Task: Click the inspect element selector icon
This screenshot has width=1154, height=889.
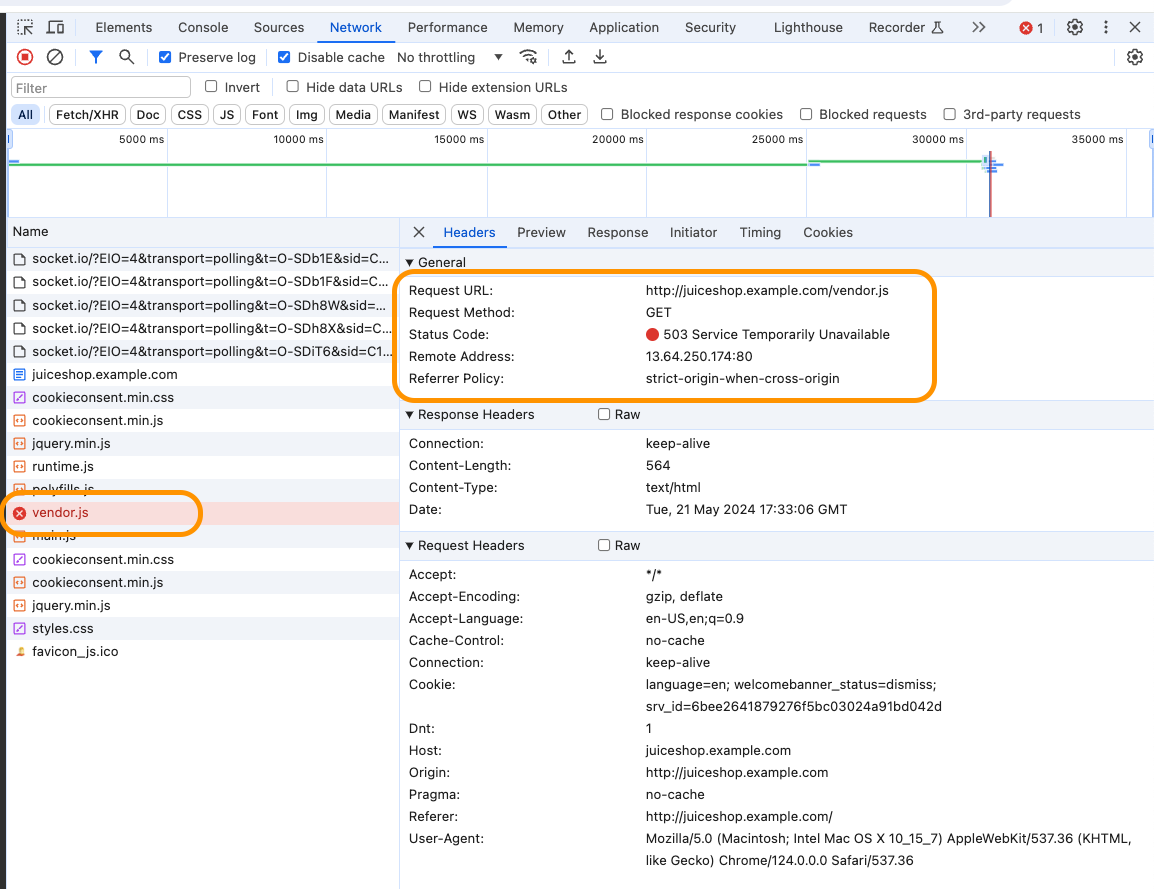Action: point(25,28)
